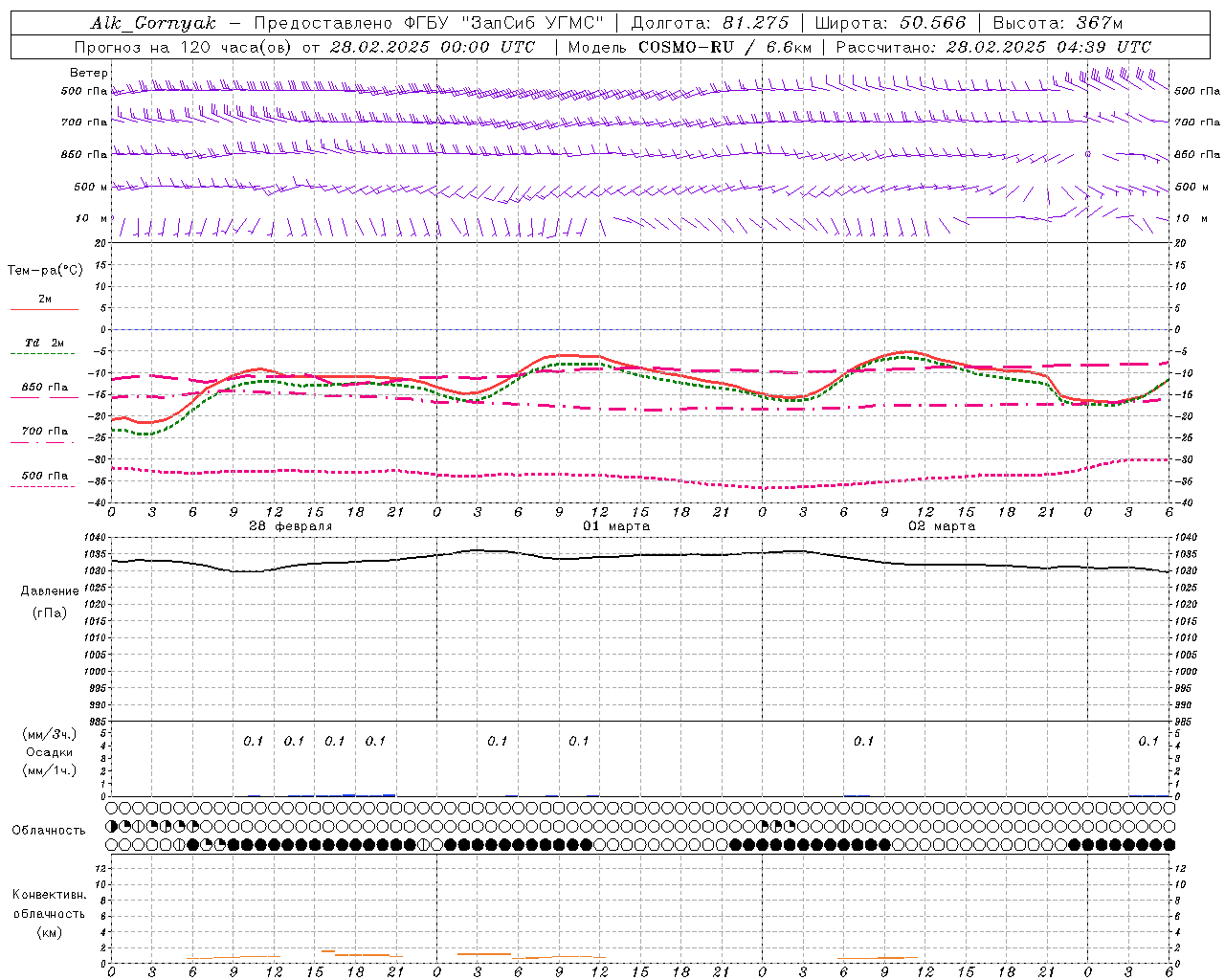Screen dimensions: 1225x980
Task: Click the '(км)' unit label under convective cloudiness
Action: (x=49, y=932)
